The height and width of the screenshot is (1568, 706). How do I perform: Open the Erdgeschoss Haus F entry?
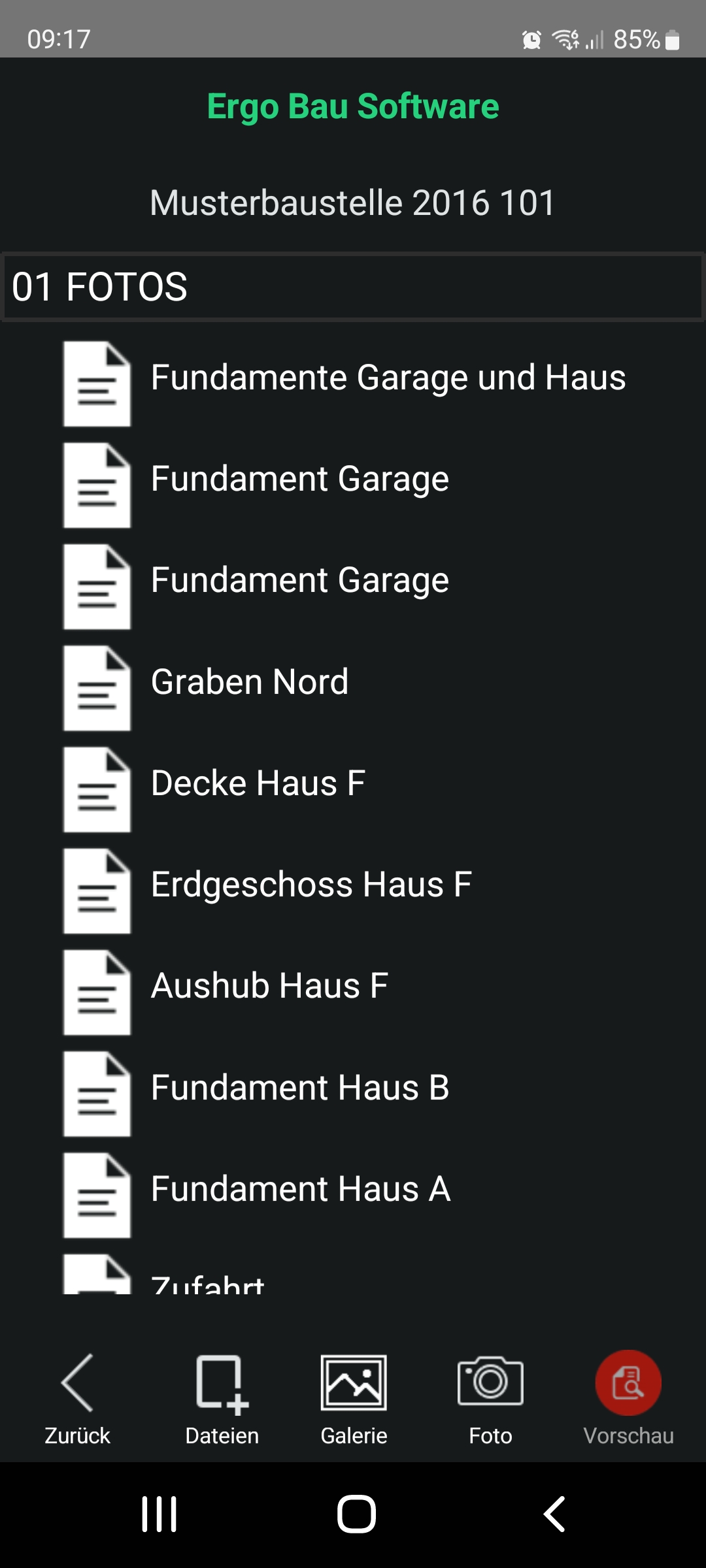point(311,885)
